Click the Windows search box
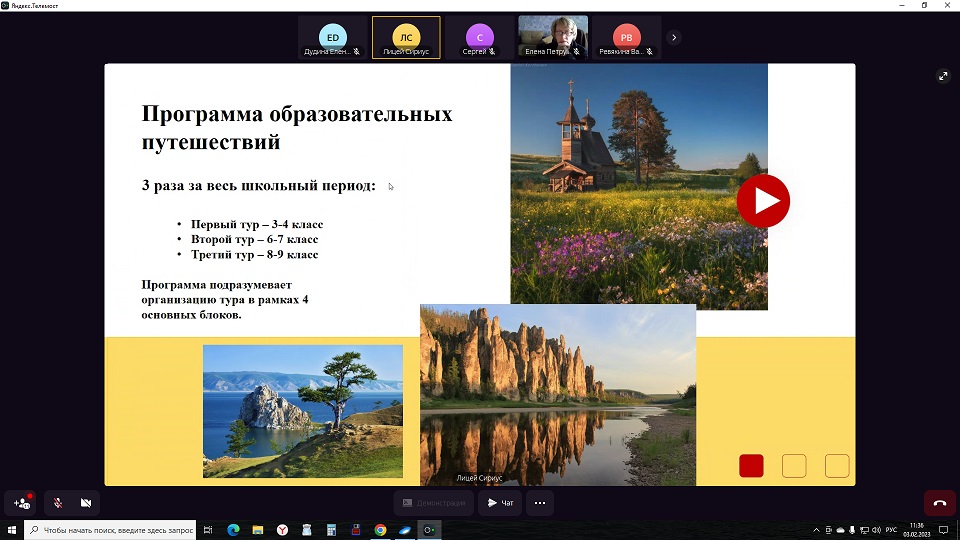Image resolution: width=960 pixels, height=540 pixels. [x=110, y=530]
